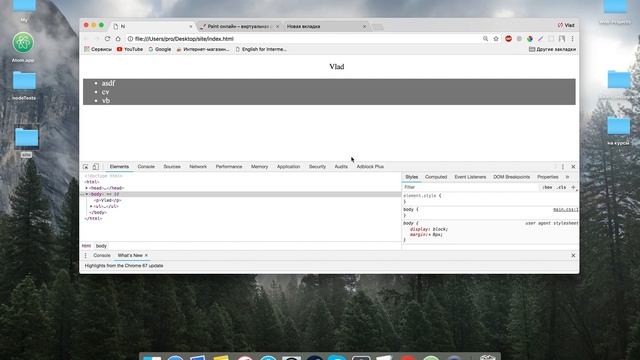Viewport: 640px width, 360px height.
Task: Open the Adblock Plus DevTools tab
Action: [370, 167]
